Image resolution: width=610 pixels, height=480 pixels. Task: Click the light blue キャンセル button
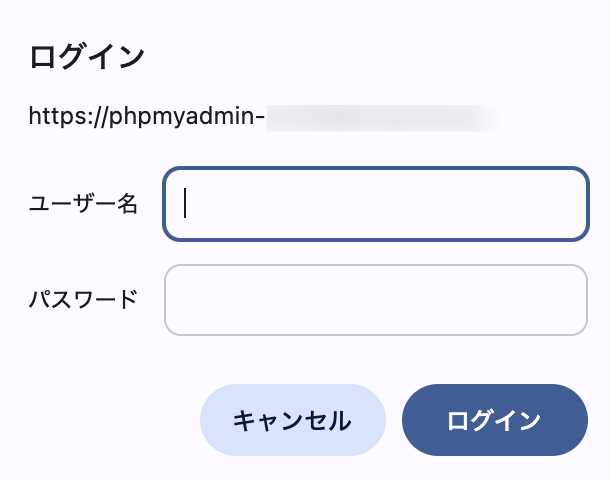coord(292,420)
